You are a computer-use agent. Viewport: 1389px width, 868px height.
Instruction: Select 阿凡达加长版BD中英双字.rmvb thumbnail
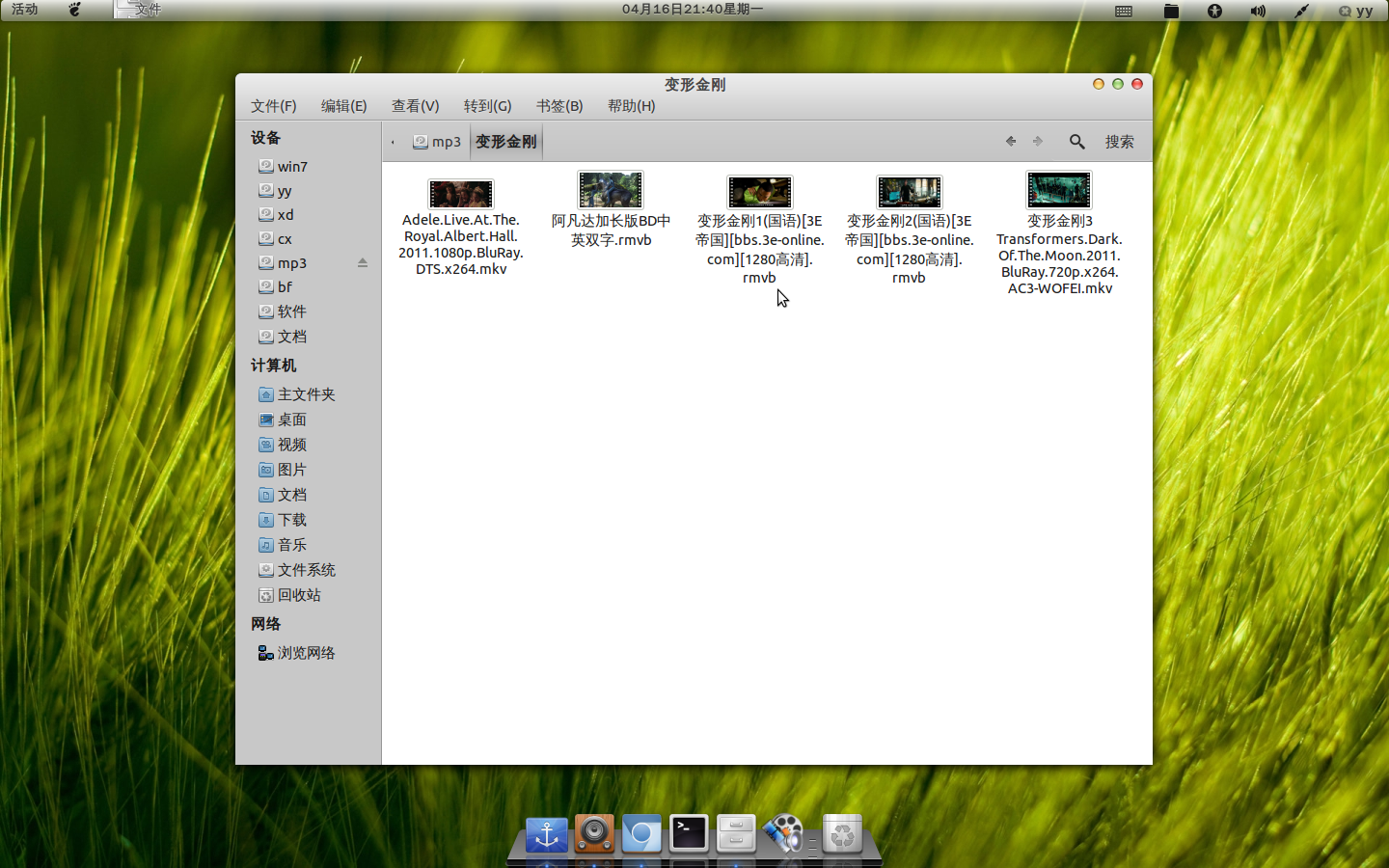click(611, 190)
